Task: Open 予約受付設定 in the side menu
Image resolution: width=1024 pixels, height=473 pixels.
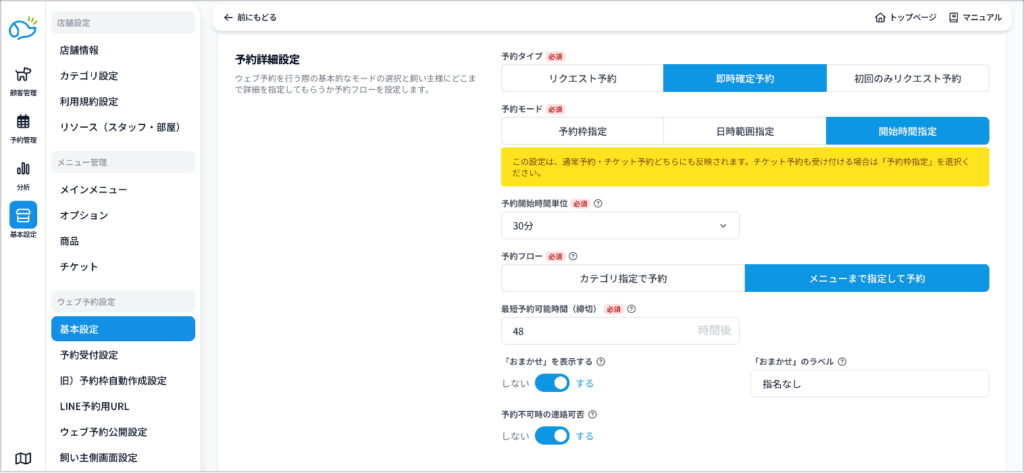Action: pos(89,354)
